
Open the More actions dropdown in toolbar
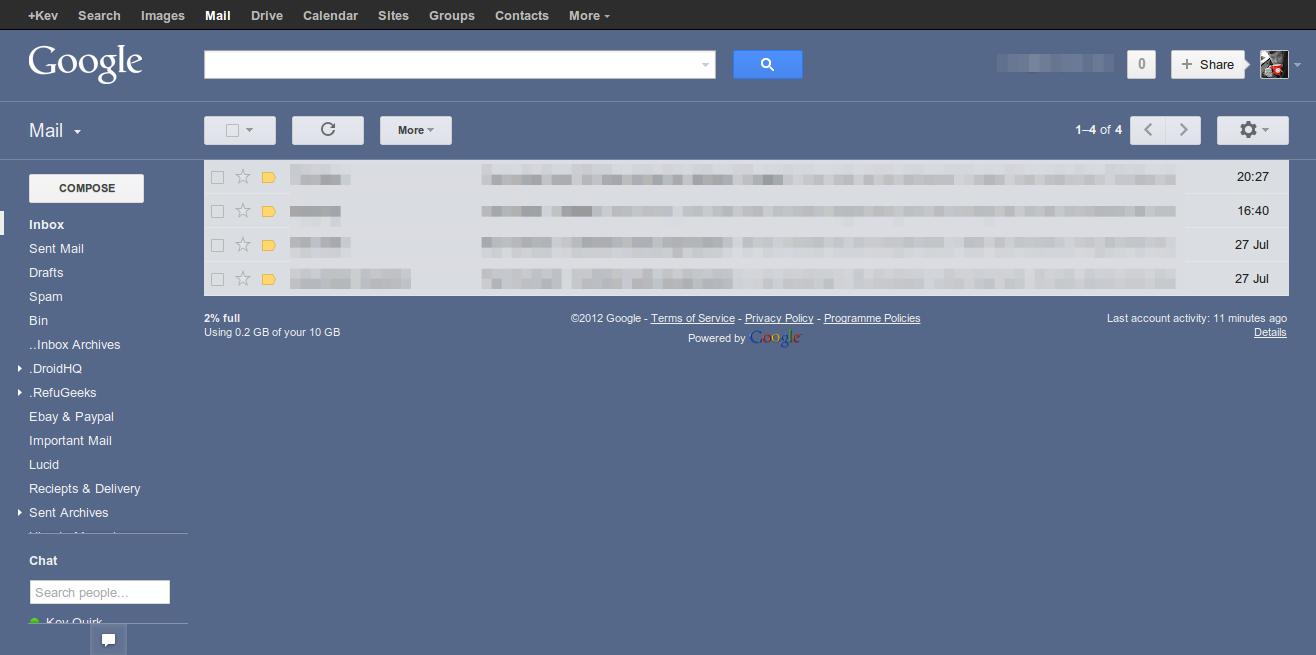[x=415, y=130]
